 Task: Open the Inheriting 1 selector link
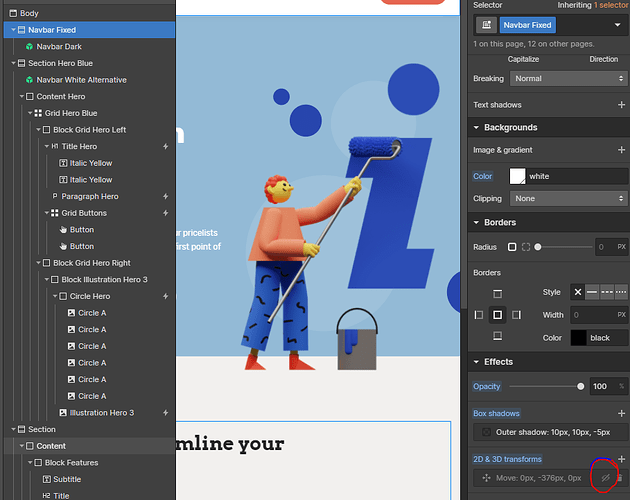pyautogui.click(x=611, y=5)
